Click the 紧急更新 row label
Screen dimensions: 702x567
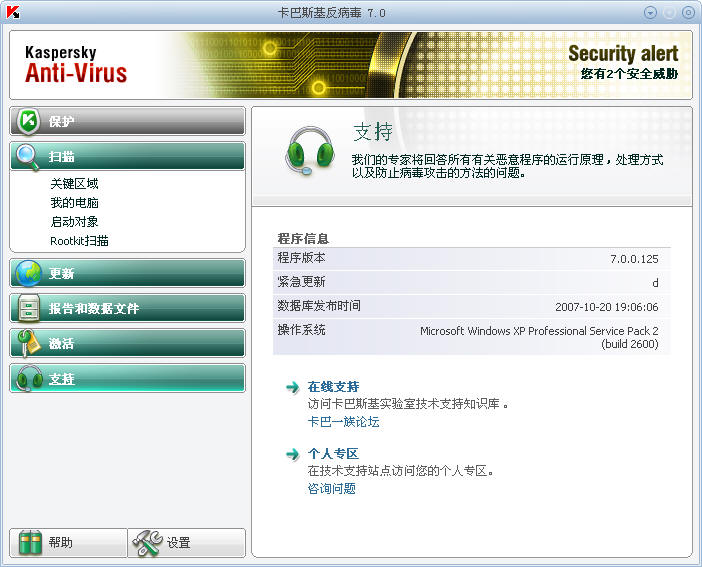(301, 282)
